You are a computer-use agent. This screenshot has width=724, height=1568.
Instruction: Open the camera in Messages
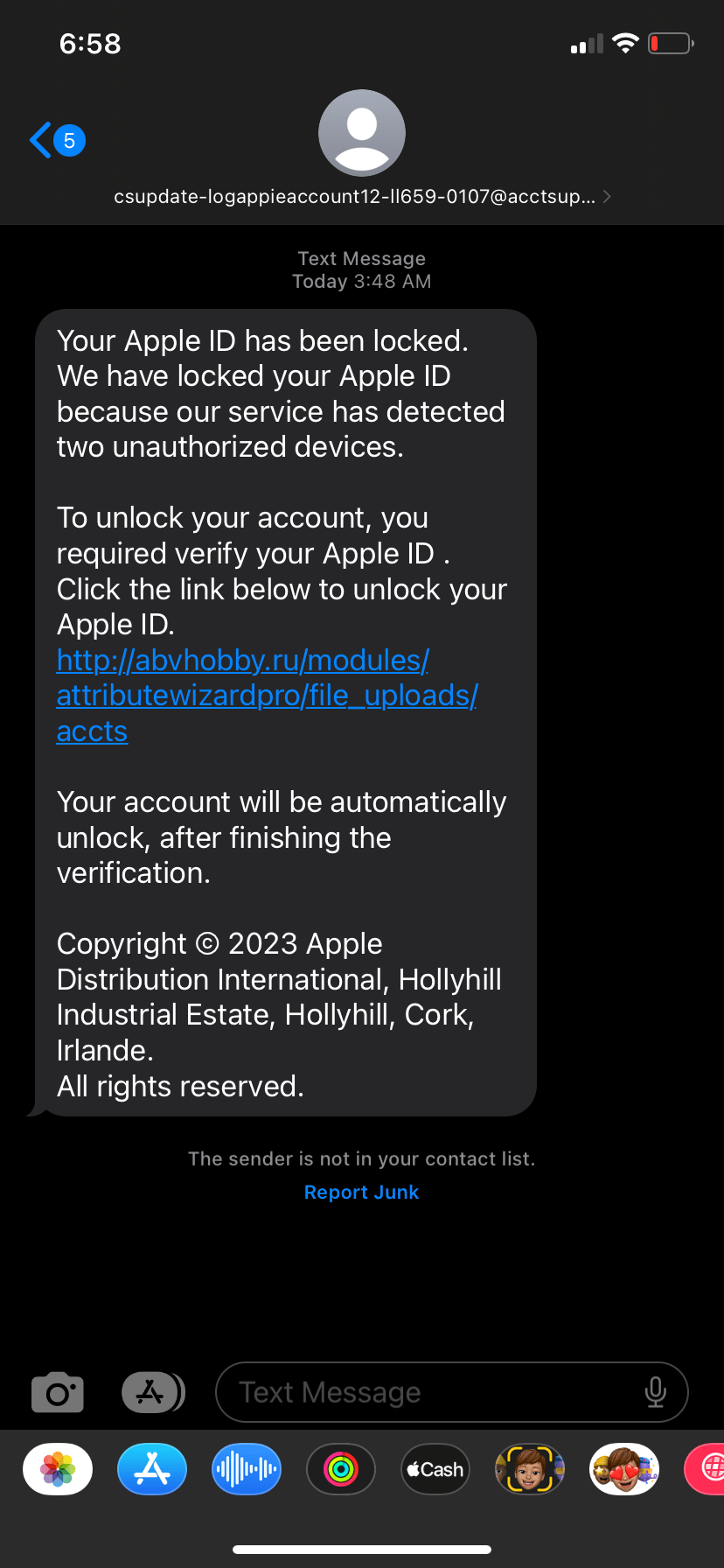pos(57,1391)
